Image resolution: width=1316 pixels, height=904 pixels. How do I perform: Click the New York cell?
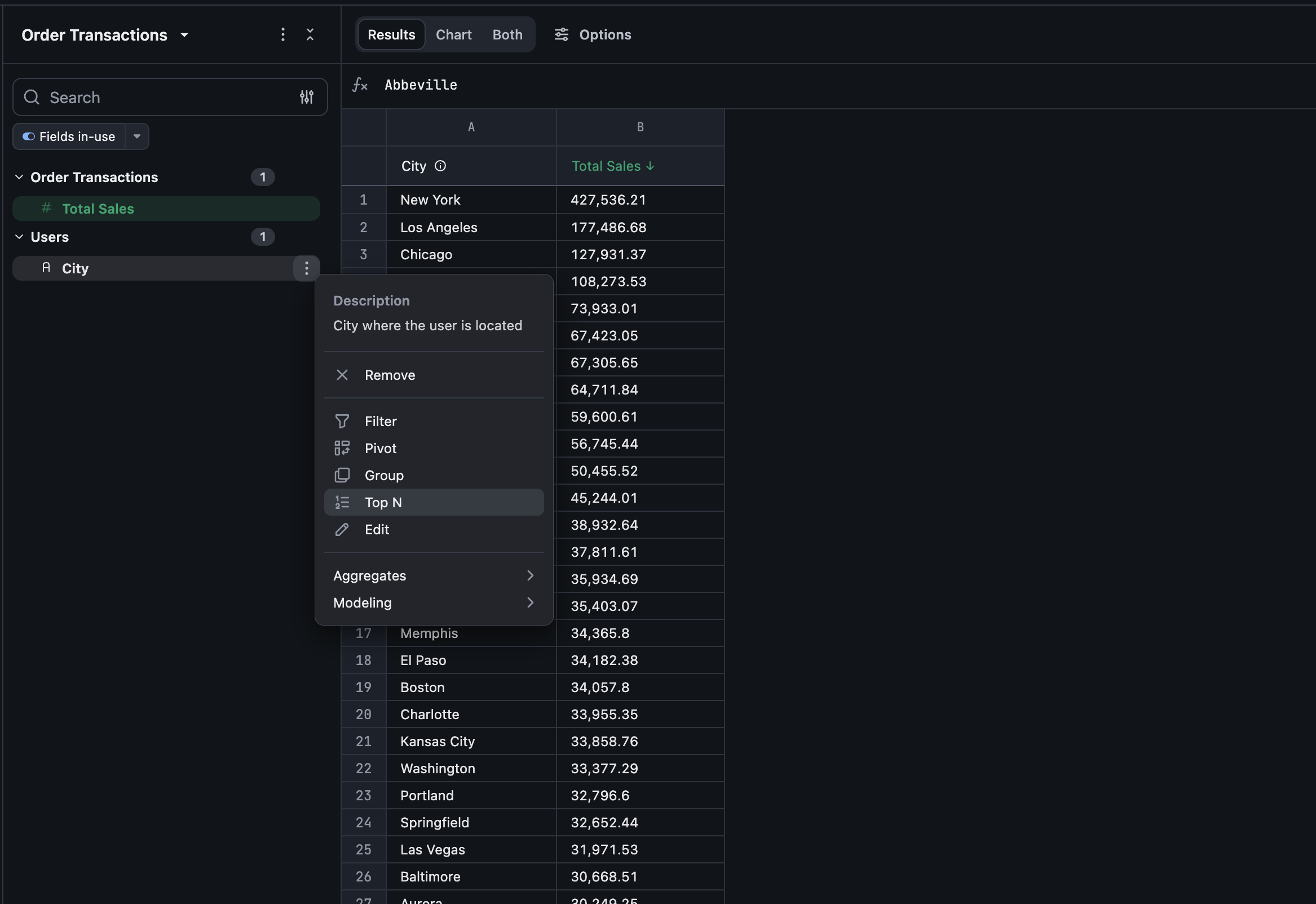[x=471, y=200]
